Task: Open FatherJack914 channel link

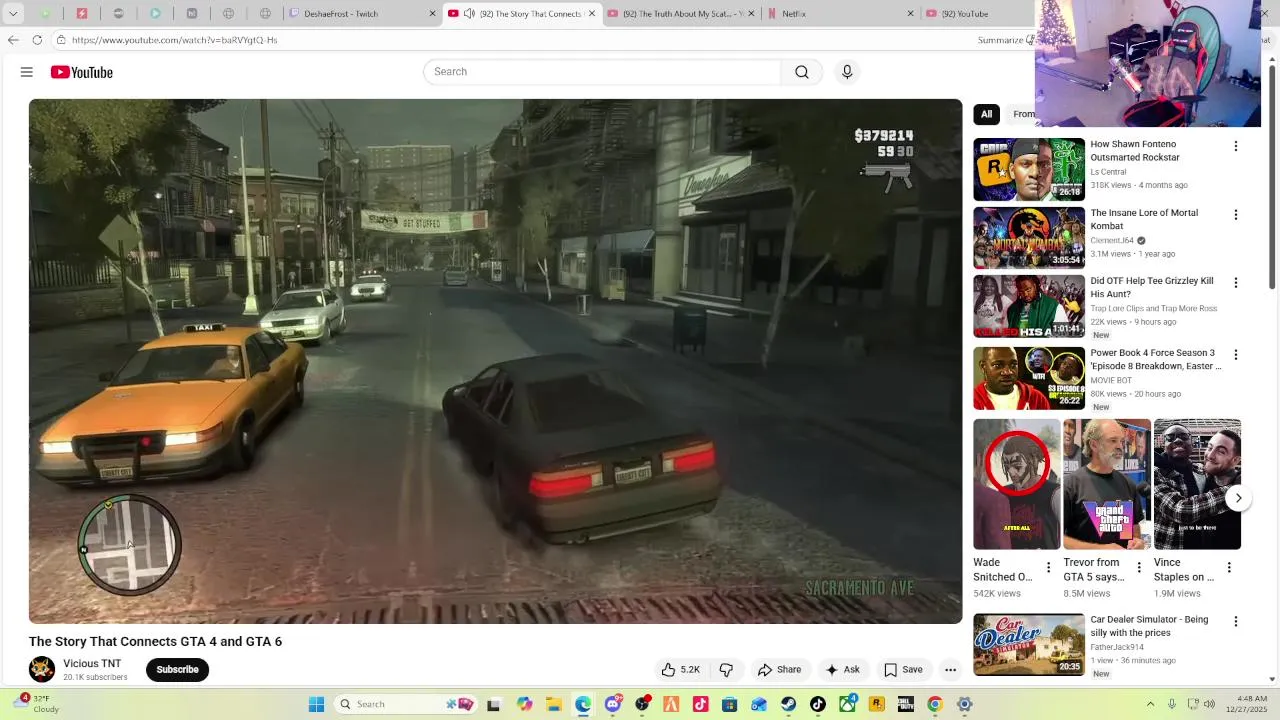Action: [x=1120, y=647]
